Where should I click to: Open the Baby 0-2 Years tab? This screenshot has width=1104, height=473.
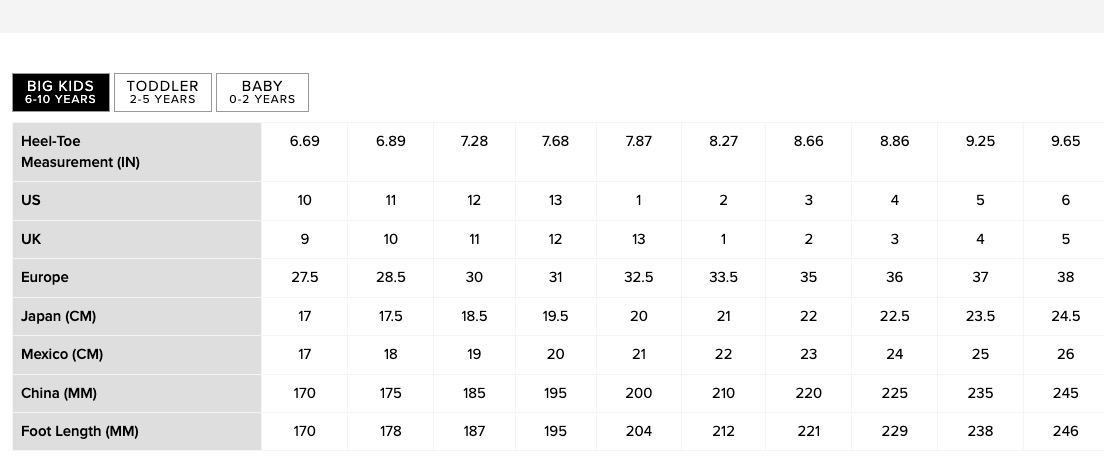point(262,92)
